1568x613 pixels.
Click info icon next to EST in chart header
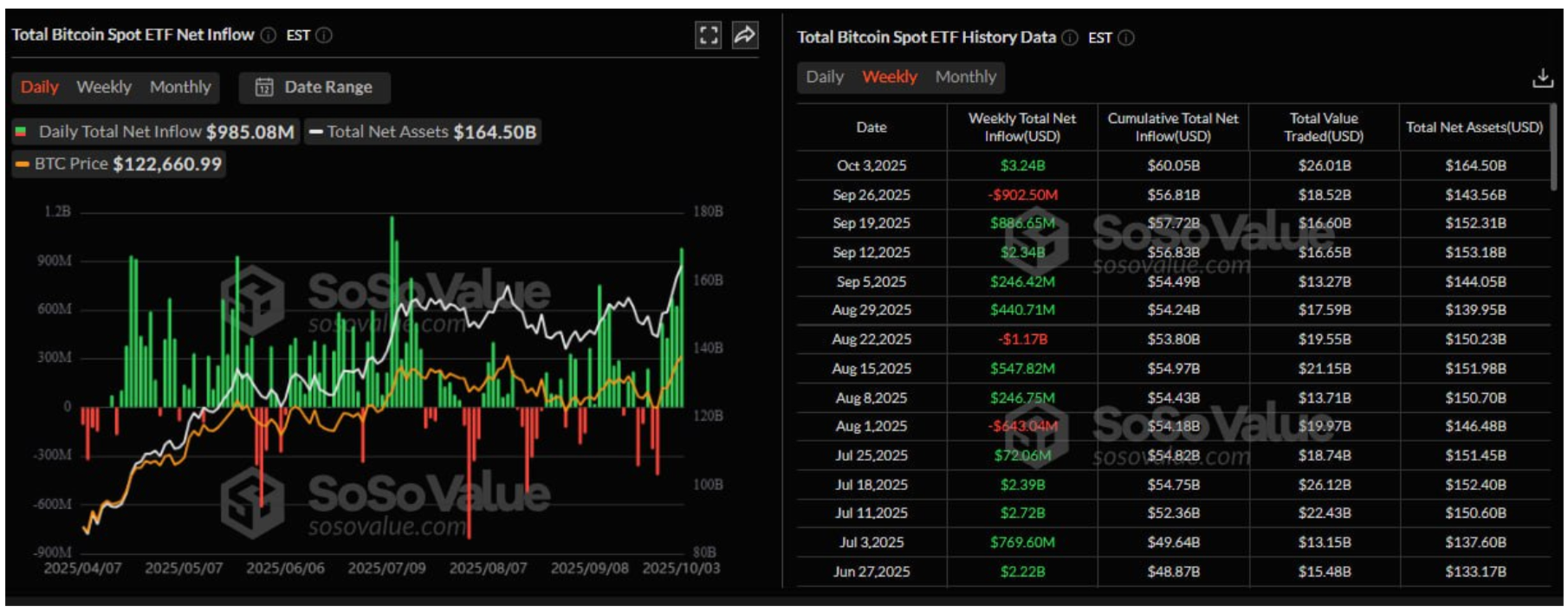coord(324,35)
